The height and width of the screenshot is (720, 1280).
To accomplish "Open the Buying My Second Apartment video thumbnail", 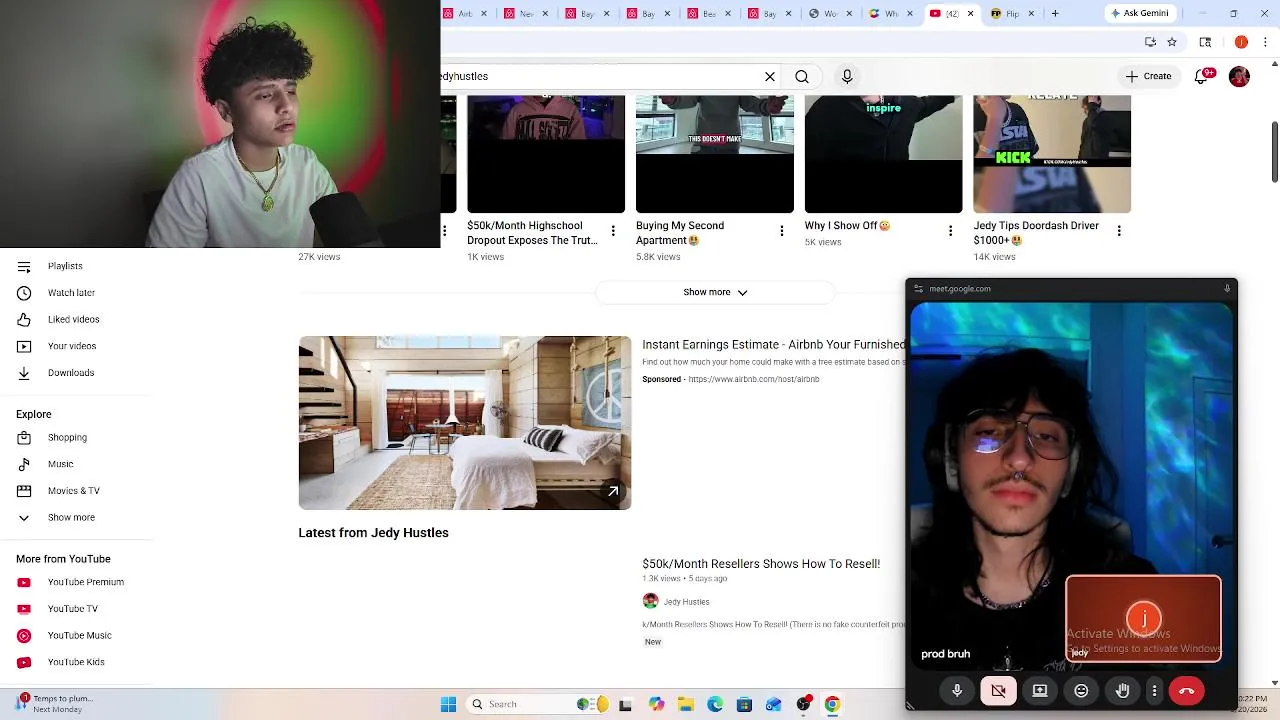I will pos(715,154).
